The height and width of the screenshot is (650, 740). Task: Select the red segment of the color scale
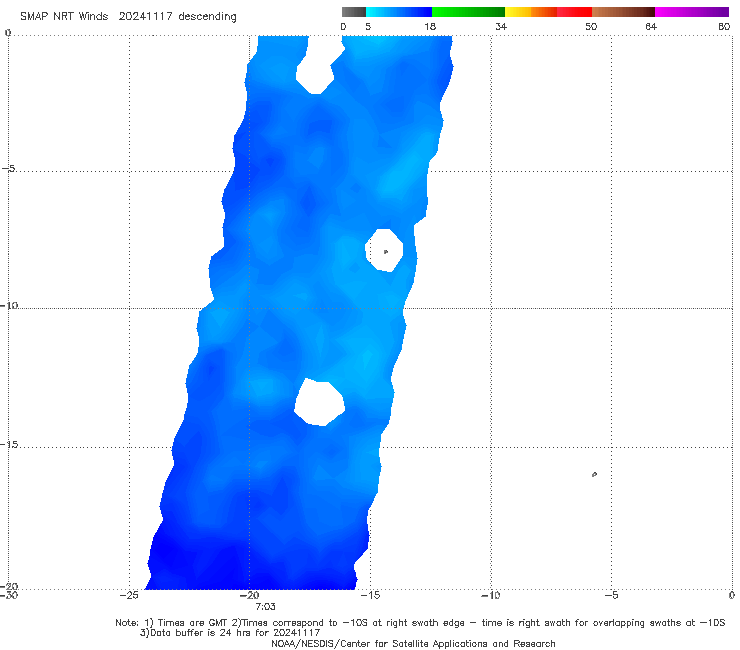coord(574,12)
